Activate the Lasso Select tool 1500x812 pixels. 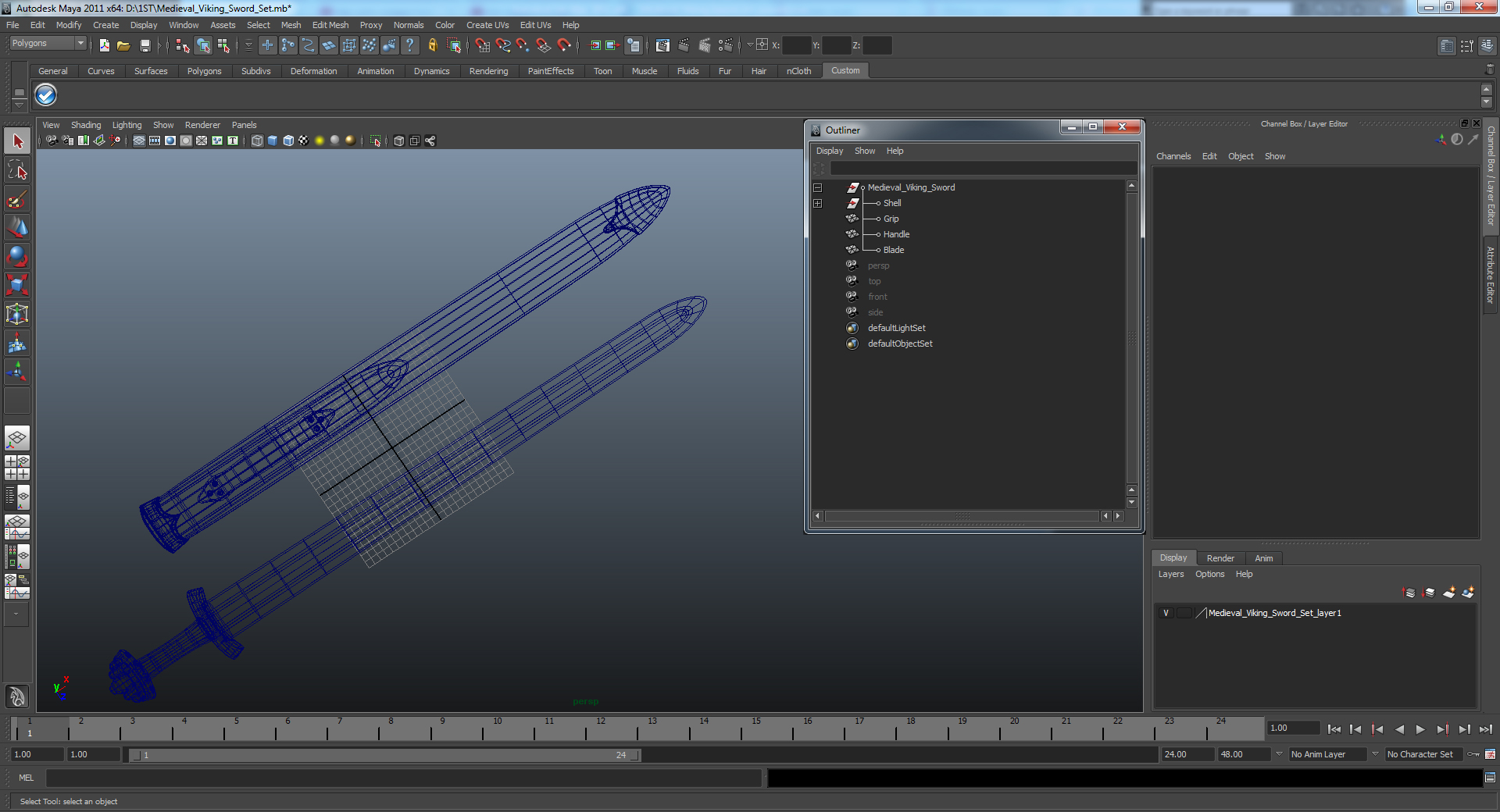point(17,169)
